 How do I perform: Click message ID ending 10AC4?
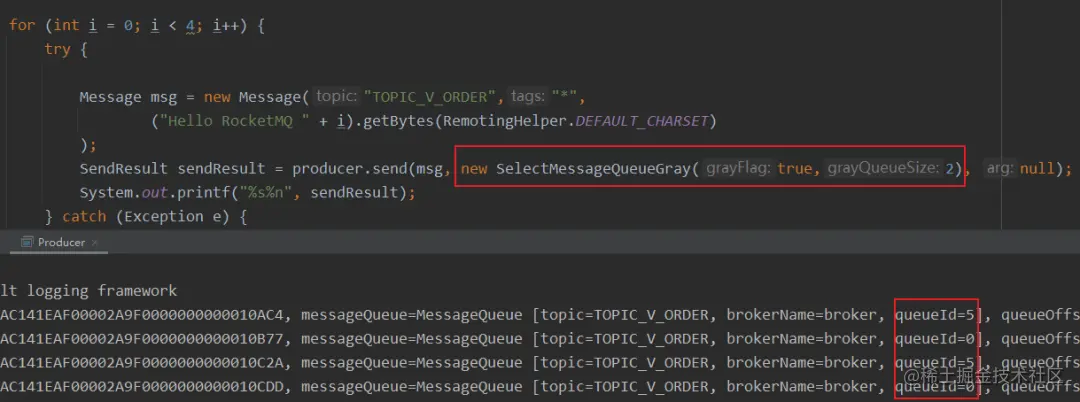(142, 315)
